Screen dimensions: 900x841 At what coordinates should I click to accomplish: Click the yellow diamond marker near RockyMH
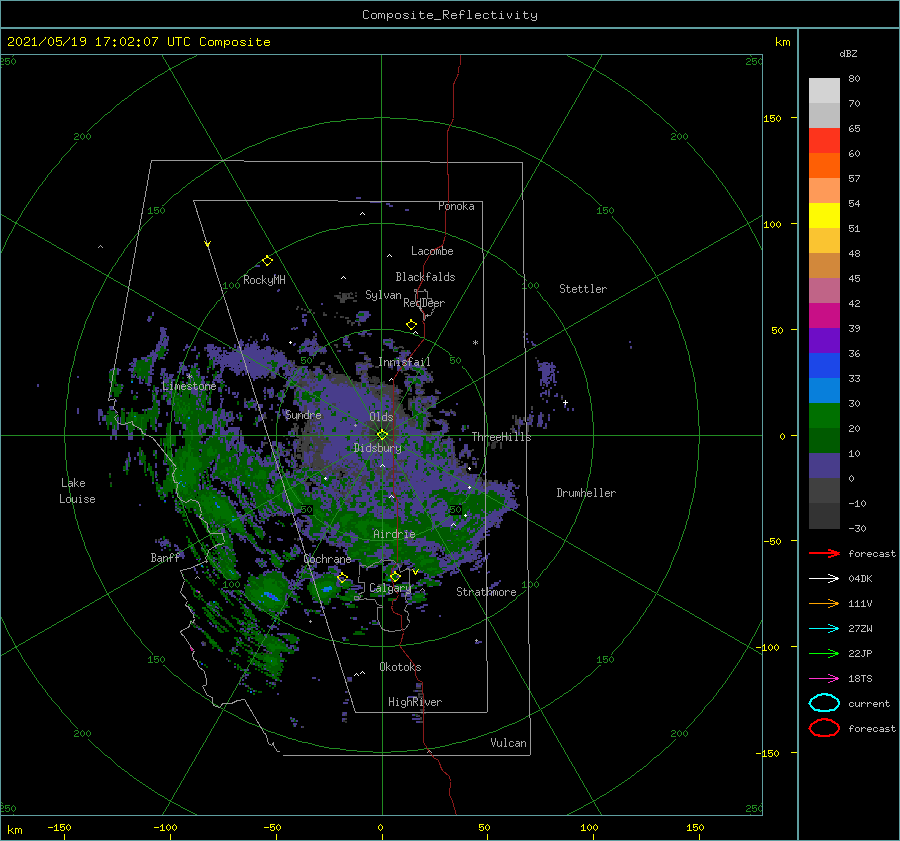pos(267,261)
